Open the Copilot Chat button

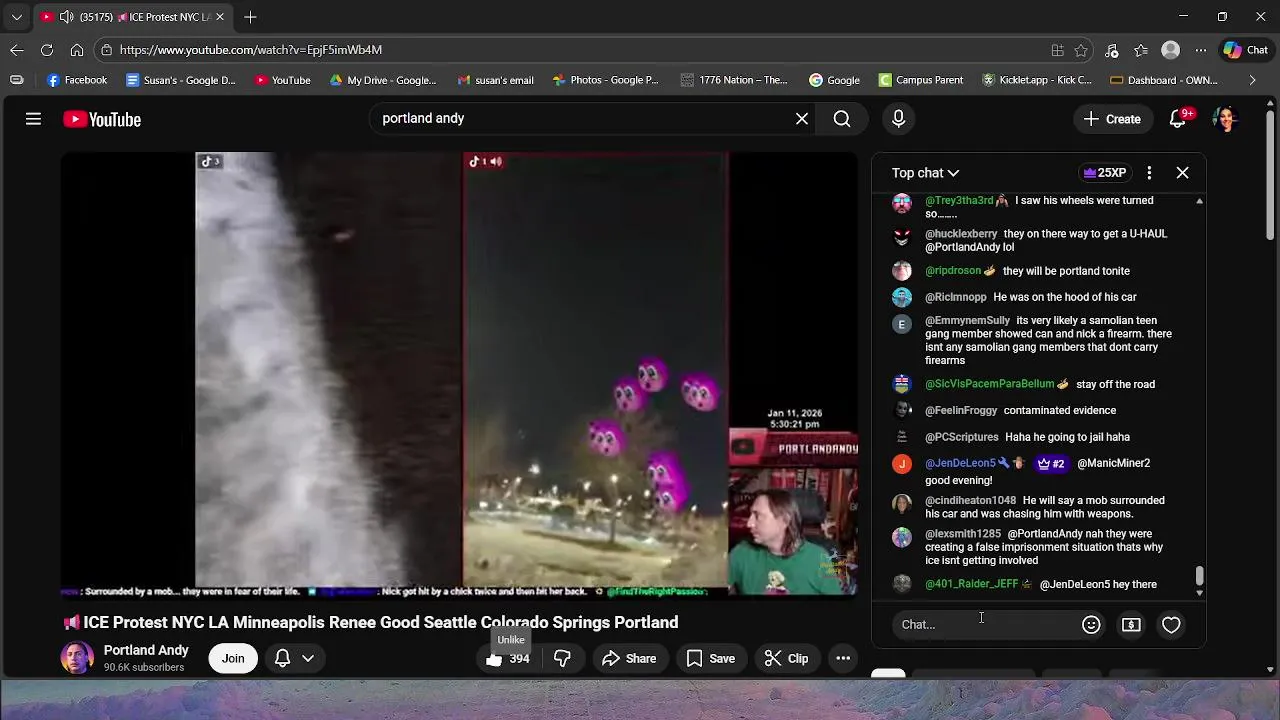1246,50
